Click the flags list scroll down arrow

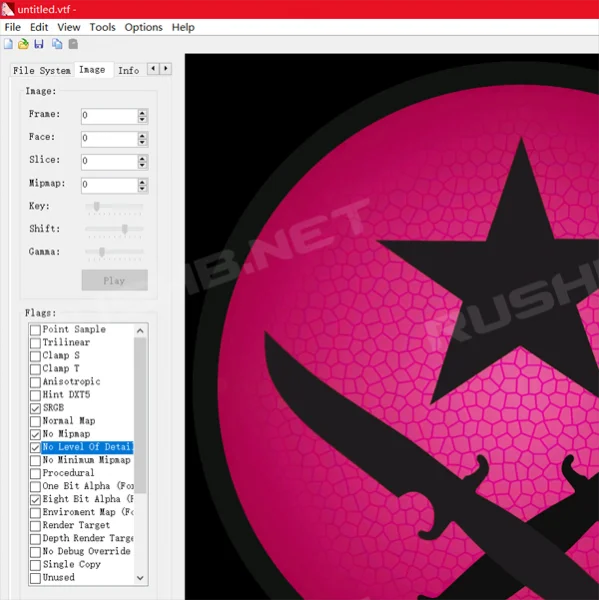pyautogui.click(x=140, y=577)
